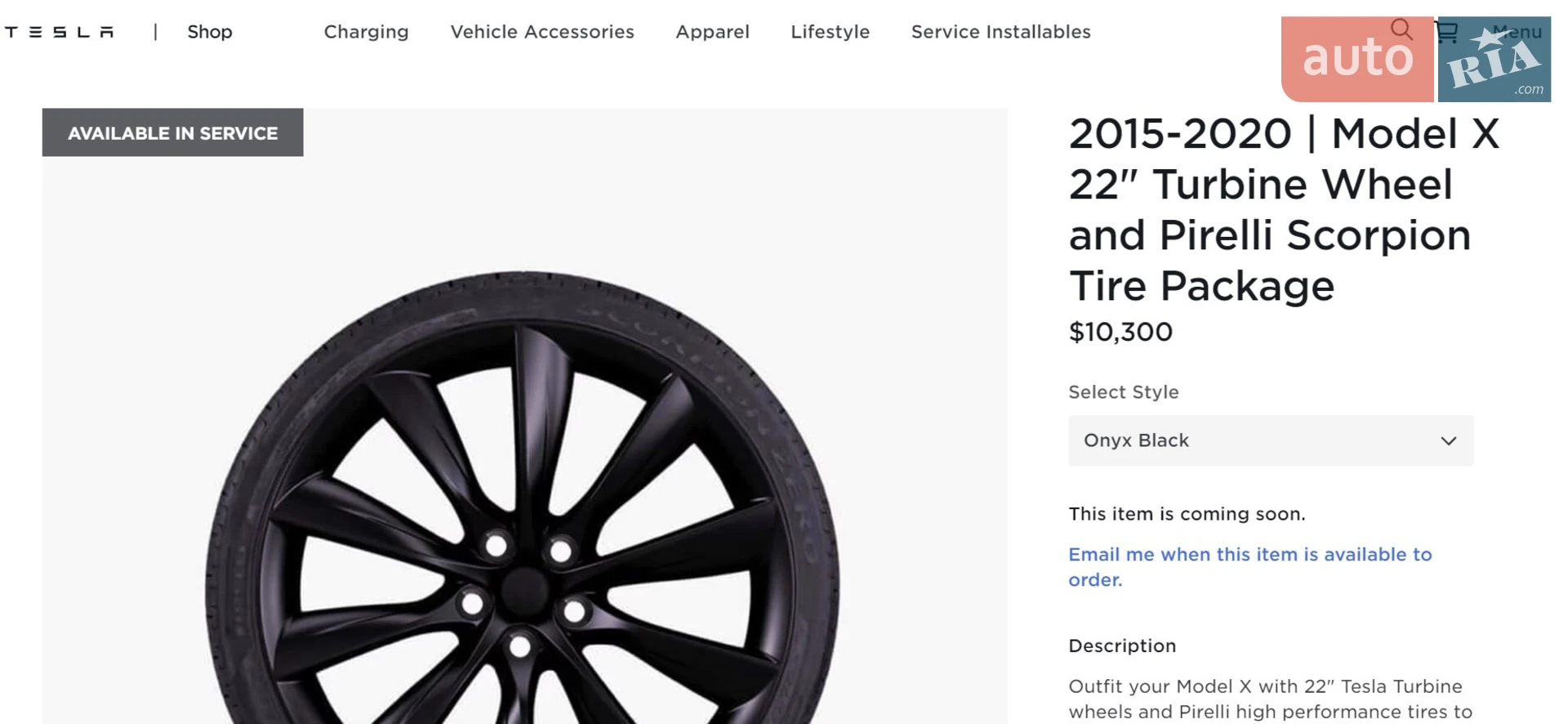
Task: Open the Charging category
Action: pos(366,32)
